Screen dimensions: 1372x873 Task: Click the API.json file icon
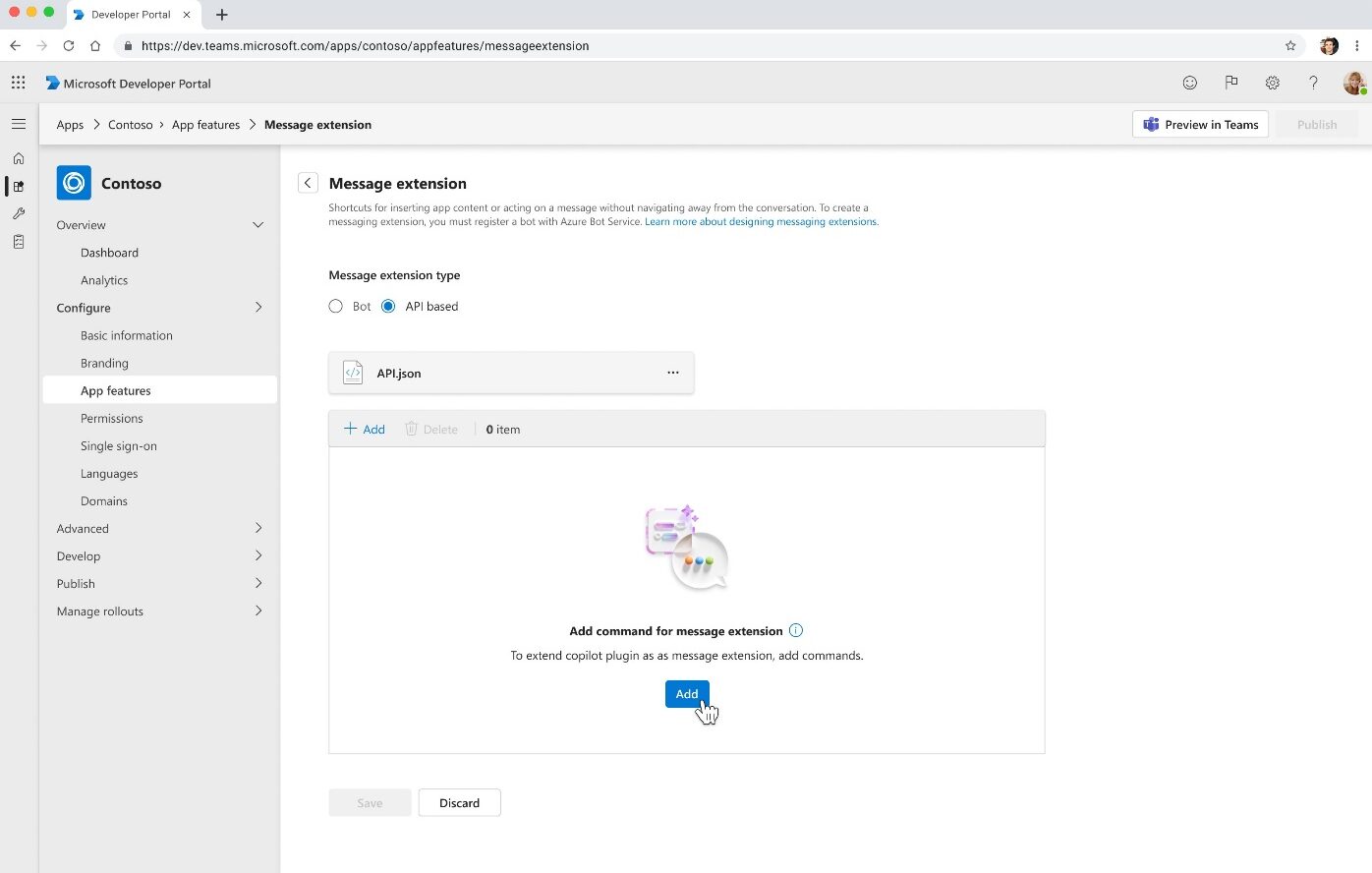tap(353, 373)
